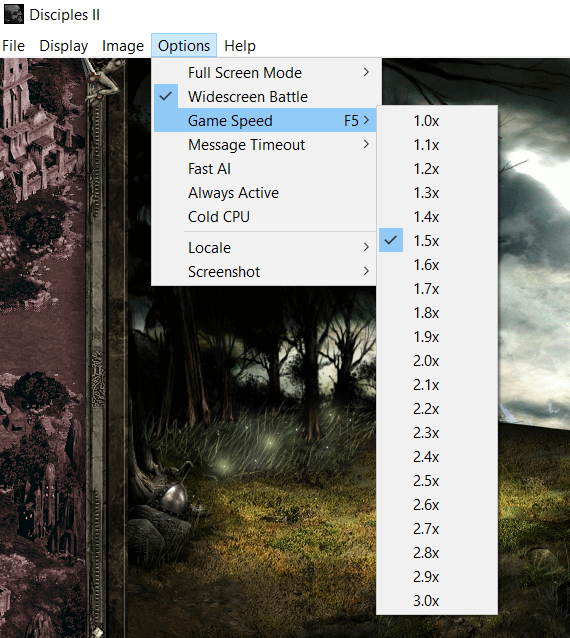Set game speed to 1.2x

pyautogui.click(x=437, y=168)
